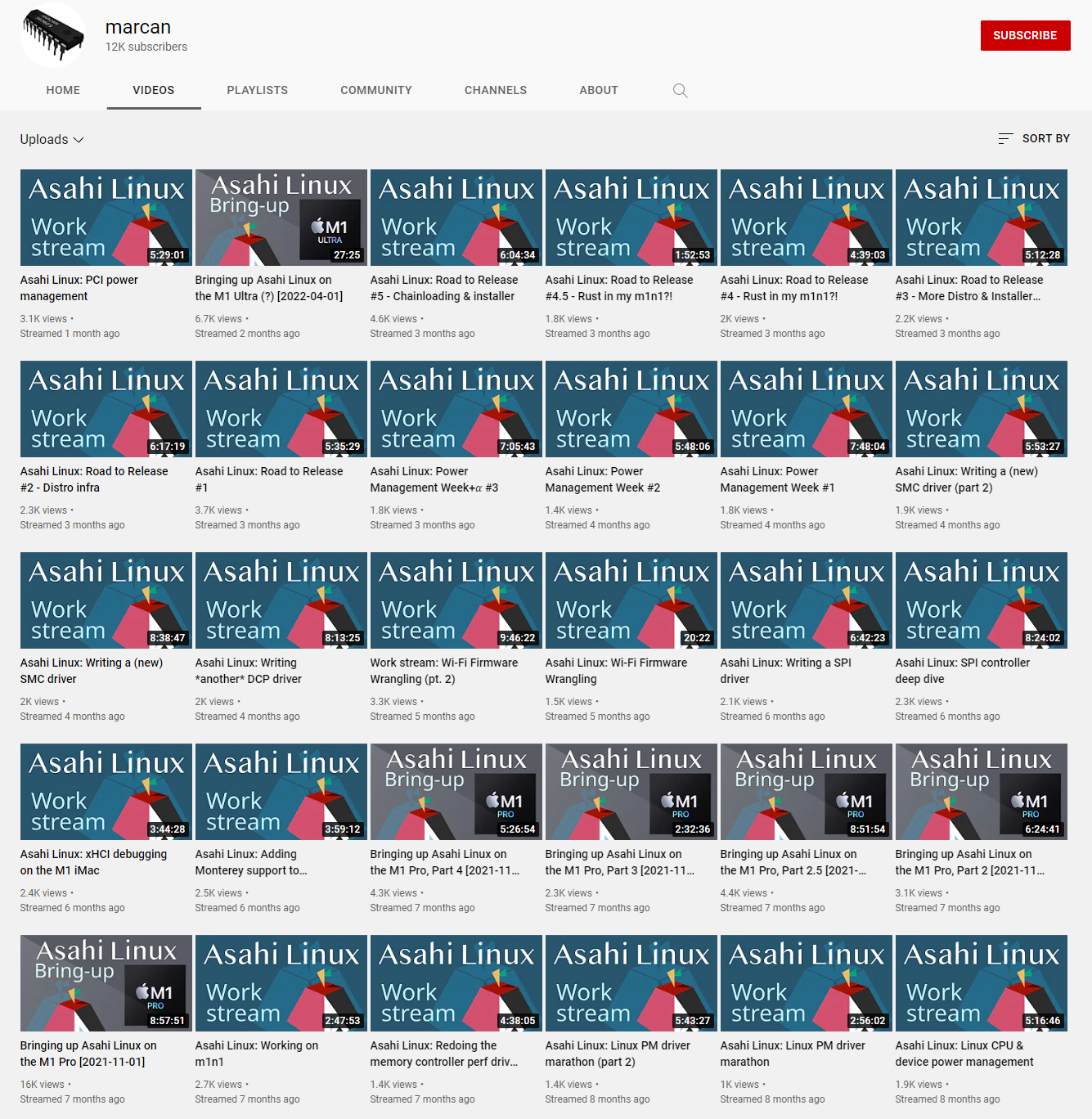The height and width of the screenshot is (1119, 1092).
Task: Play the 8:38:47 SMC driver thumbnail
Action: (106, 600)
